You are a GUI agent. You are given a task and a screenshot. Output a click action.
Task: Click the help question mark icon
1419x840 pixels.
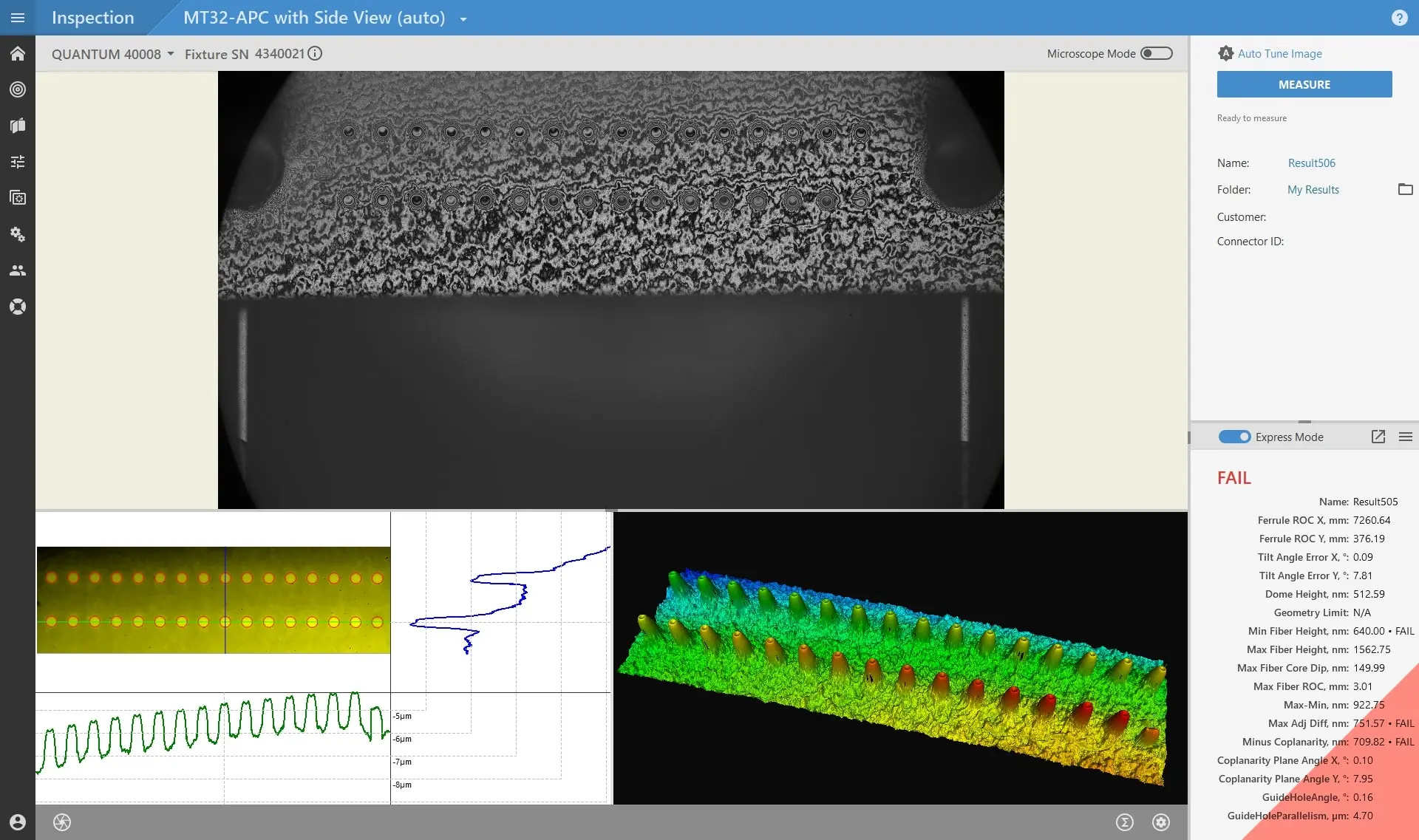(x=1399, y=18)
